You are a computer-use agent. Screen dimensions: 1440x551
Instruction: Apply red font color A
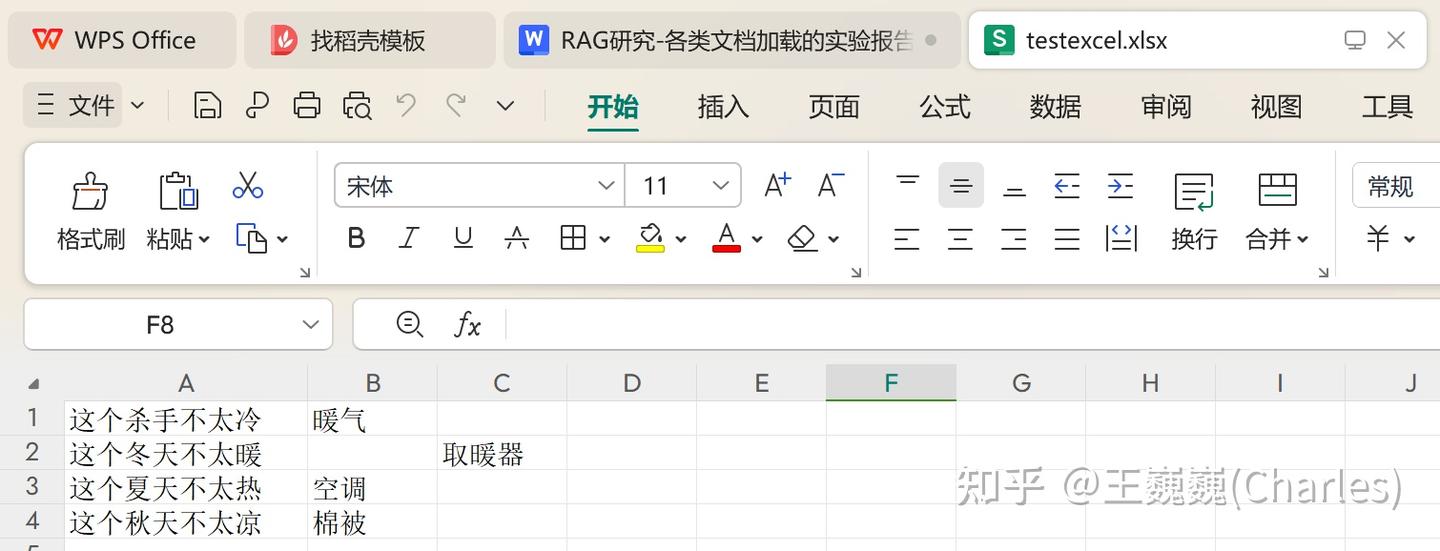coord(726,238)
